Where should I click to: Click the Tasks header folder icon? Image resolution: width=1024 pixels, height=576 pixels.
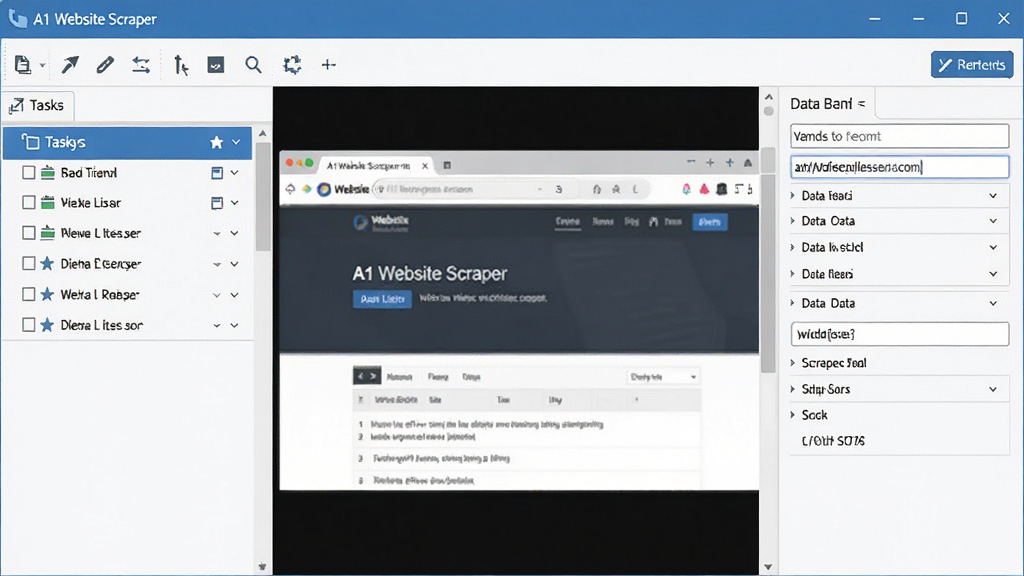tap(30, 142)
